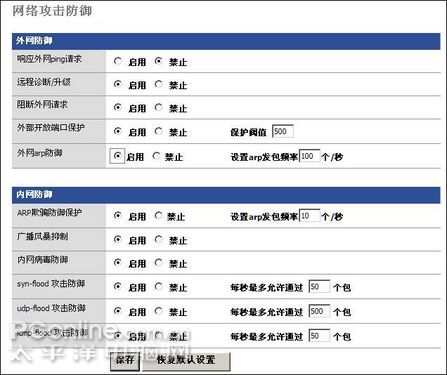Click icmp-flood packets per second field

tap(319, 336)
